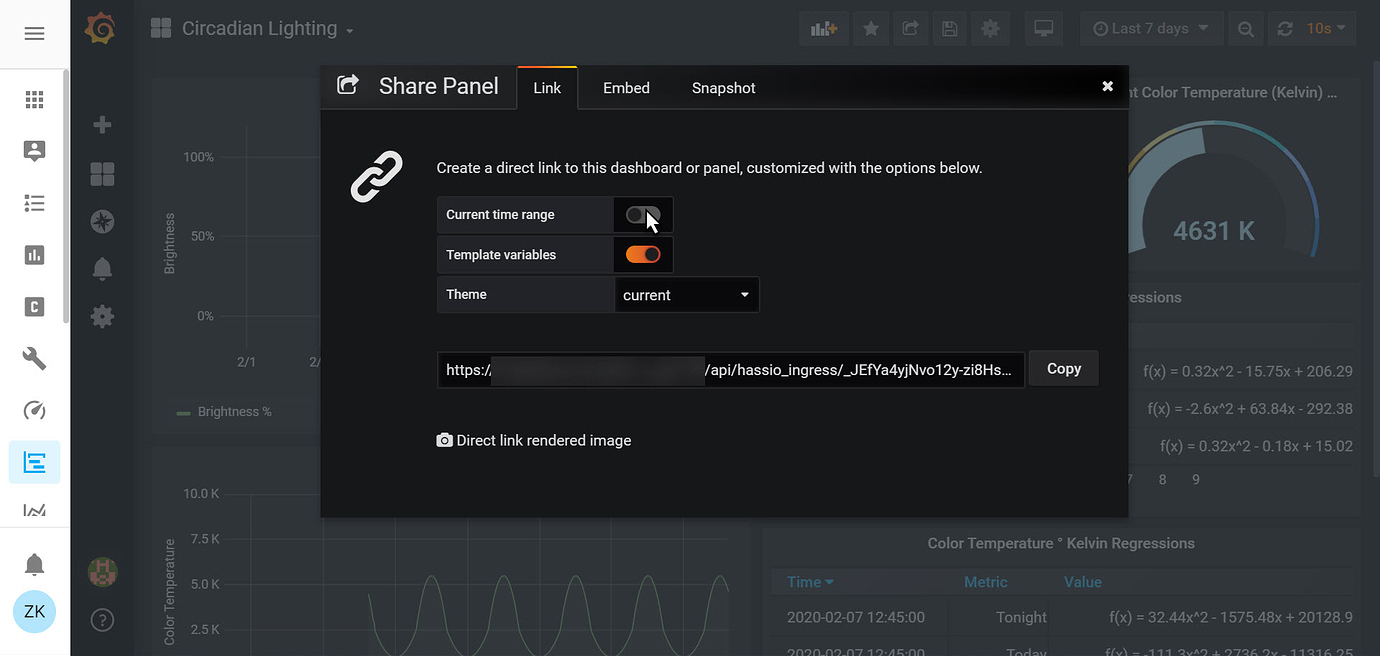Open the Theme dropdown set to current
The height and width of the screenshot is (656, 1380).
pos(686,295)
